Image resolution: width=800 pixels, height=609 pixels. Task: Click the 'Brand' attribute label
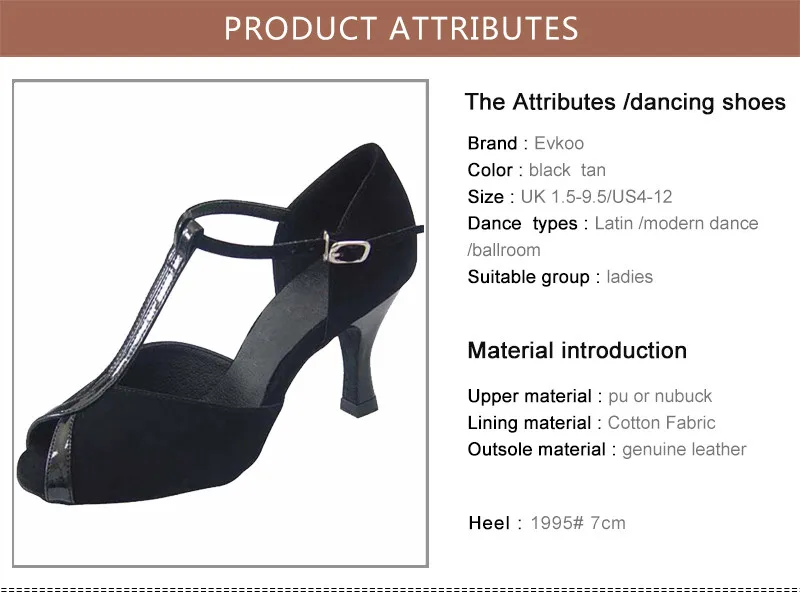(x=492, y=143)
